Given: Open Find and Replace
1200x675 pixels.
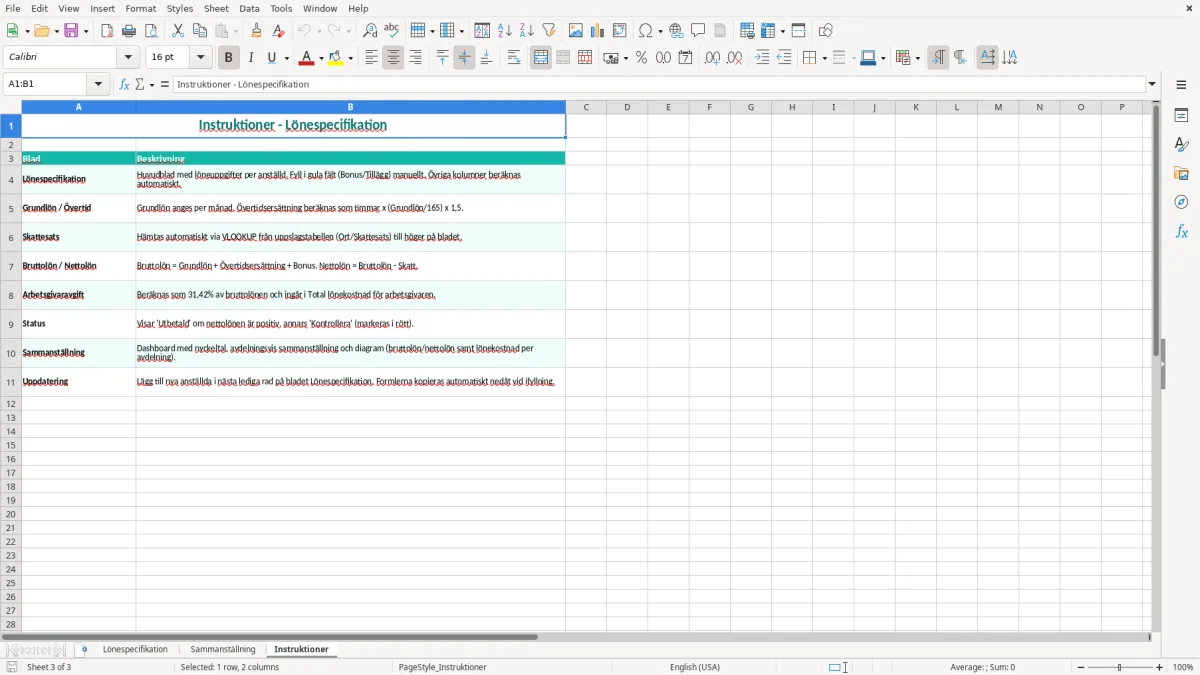Looking at the screenshot, I should pos(370,31).
